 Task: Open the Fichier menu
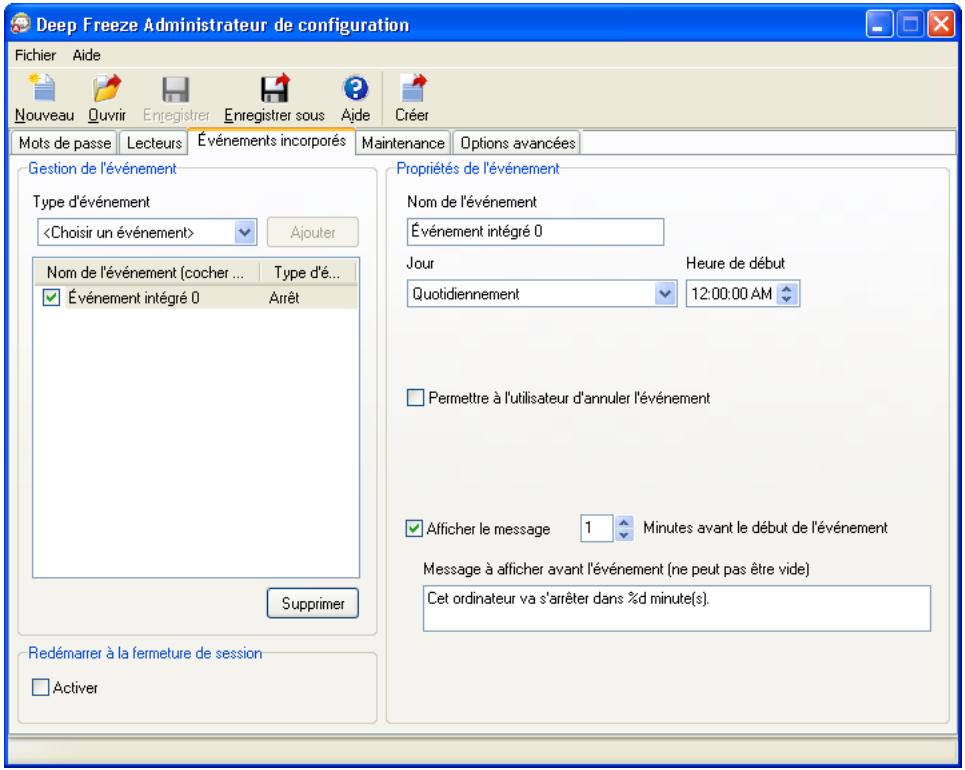click(x=35, y=55)
